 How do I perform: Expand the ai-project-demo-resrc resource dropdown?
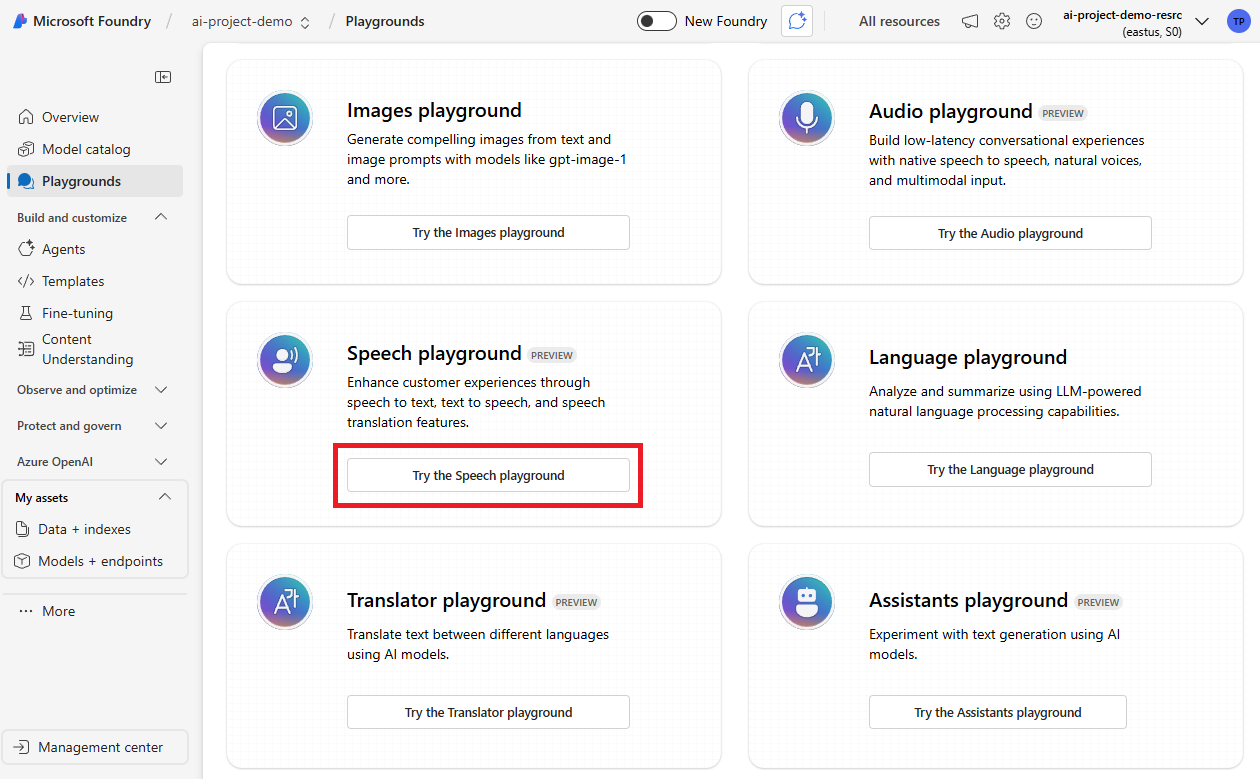1202,22
